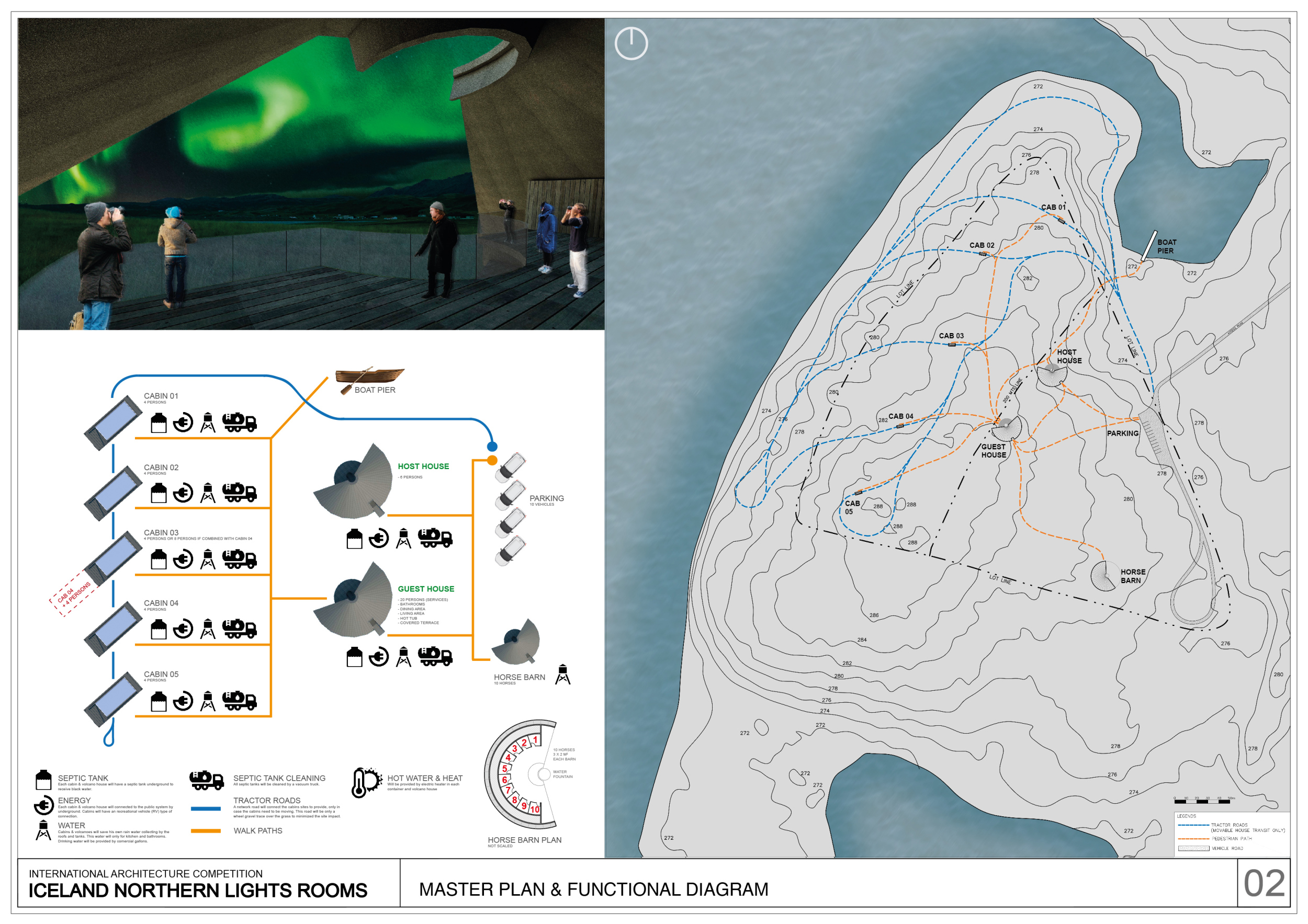Click the green HOST HOUSE label in the diagram
This screenshot has height=924, width=1308.
click(423, 466)
